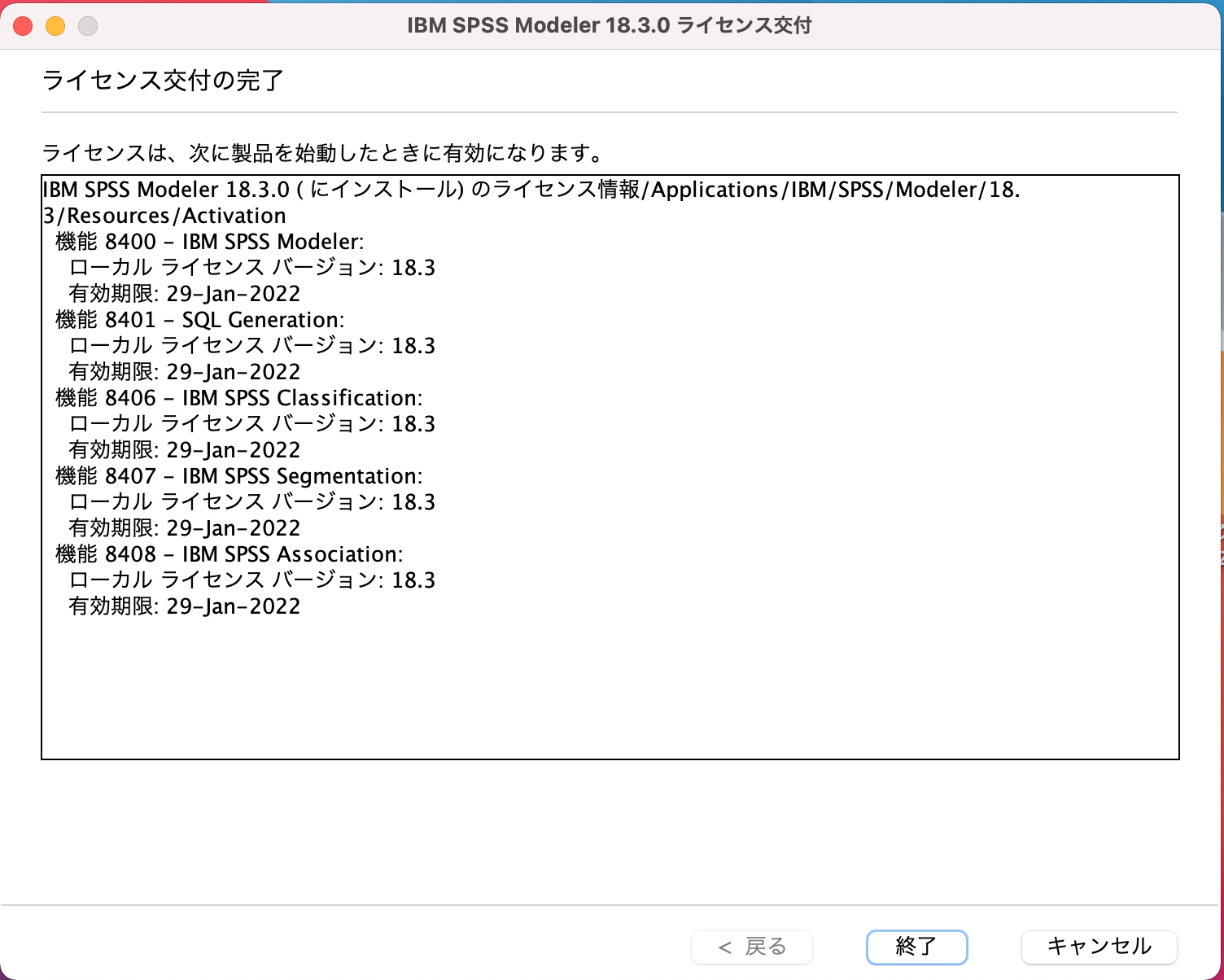Select the line 機能 8407 – IBM SPSS Segmentation:
This screenshot has height=980, width=1224.
coord(239,476)
